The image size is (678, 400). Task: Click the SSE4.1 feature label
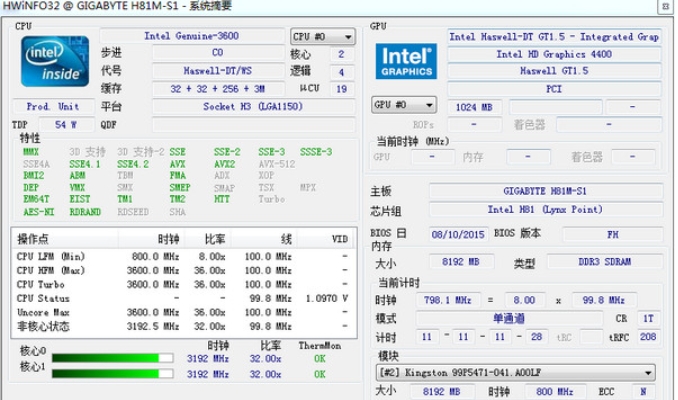pyautogui.click(x=84, y=164)
